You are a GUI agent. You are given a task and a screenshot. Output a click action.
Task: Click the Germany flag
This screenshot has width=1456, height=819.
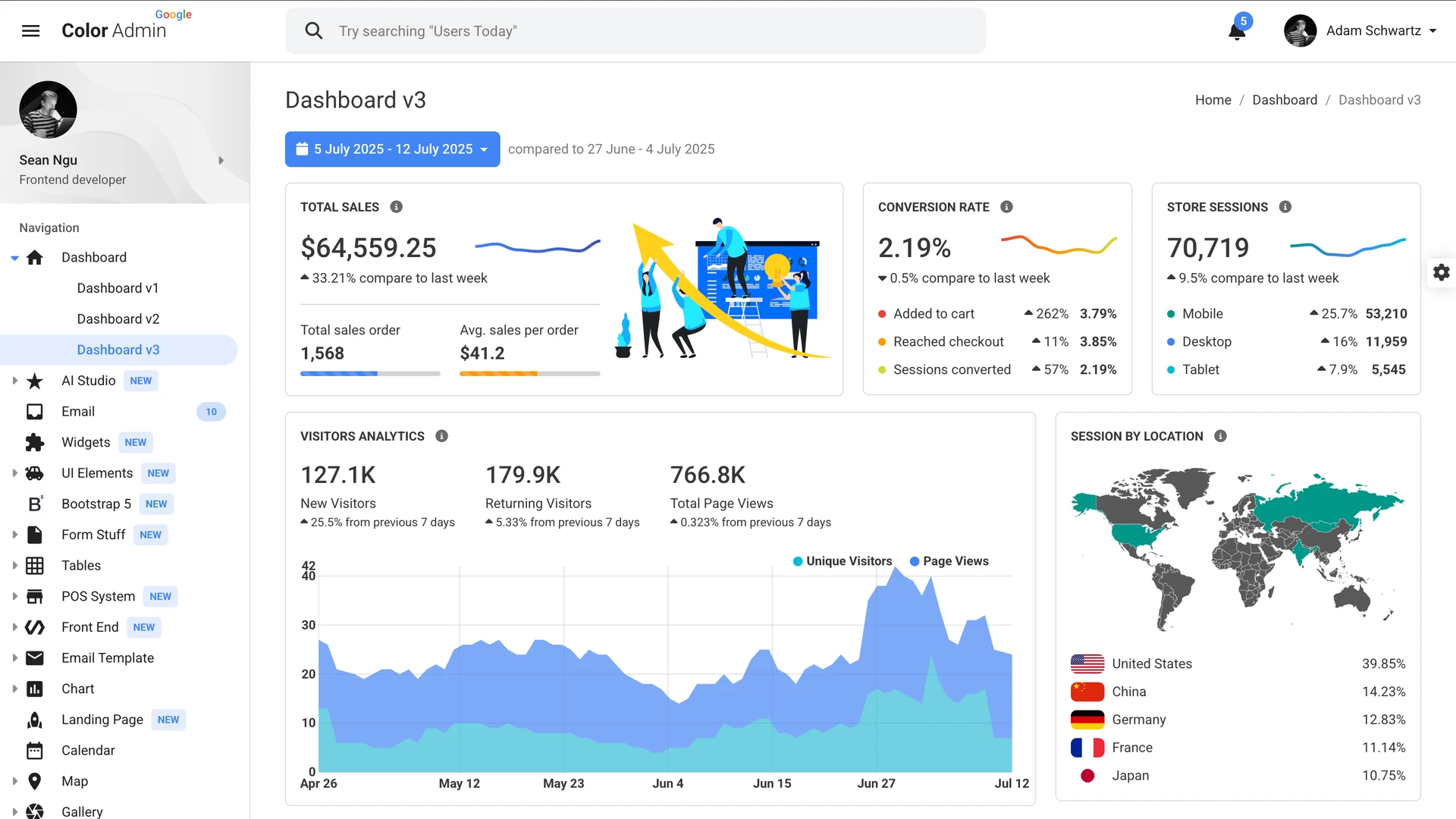(1087, 720)
